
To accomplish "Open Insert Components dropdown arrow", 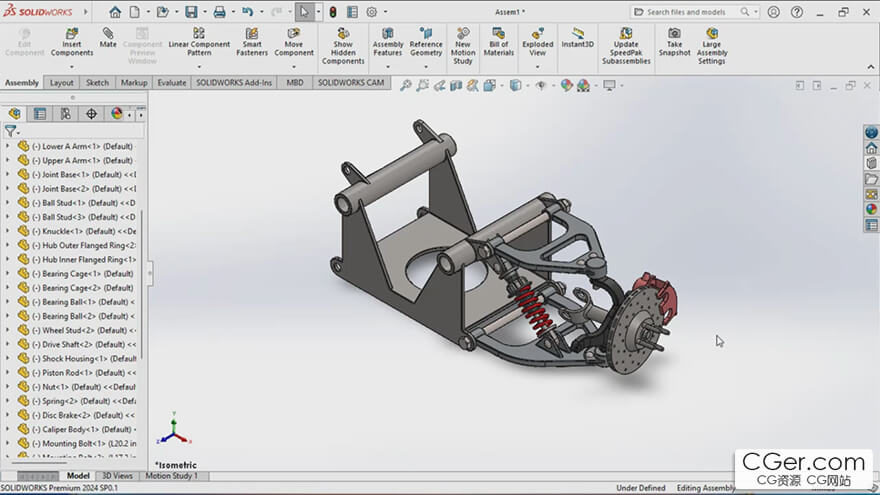I will [72, 67].
